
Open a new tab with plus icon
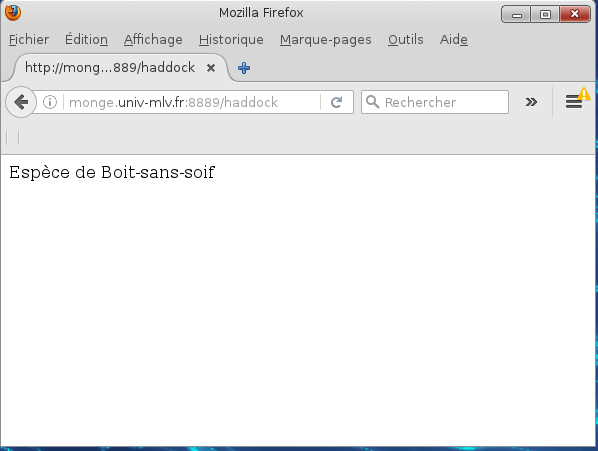[244, 68]
